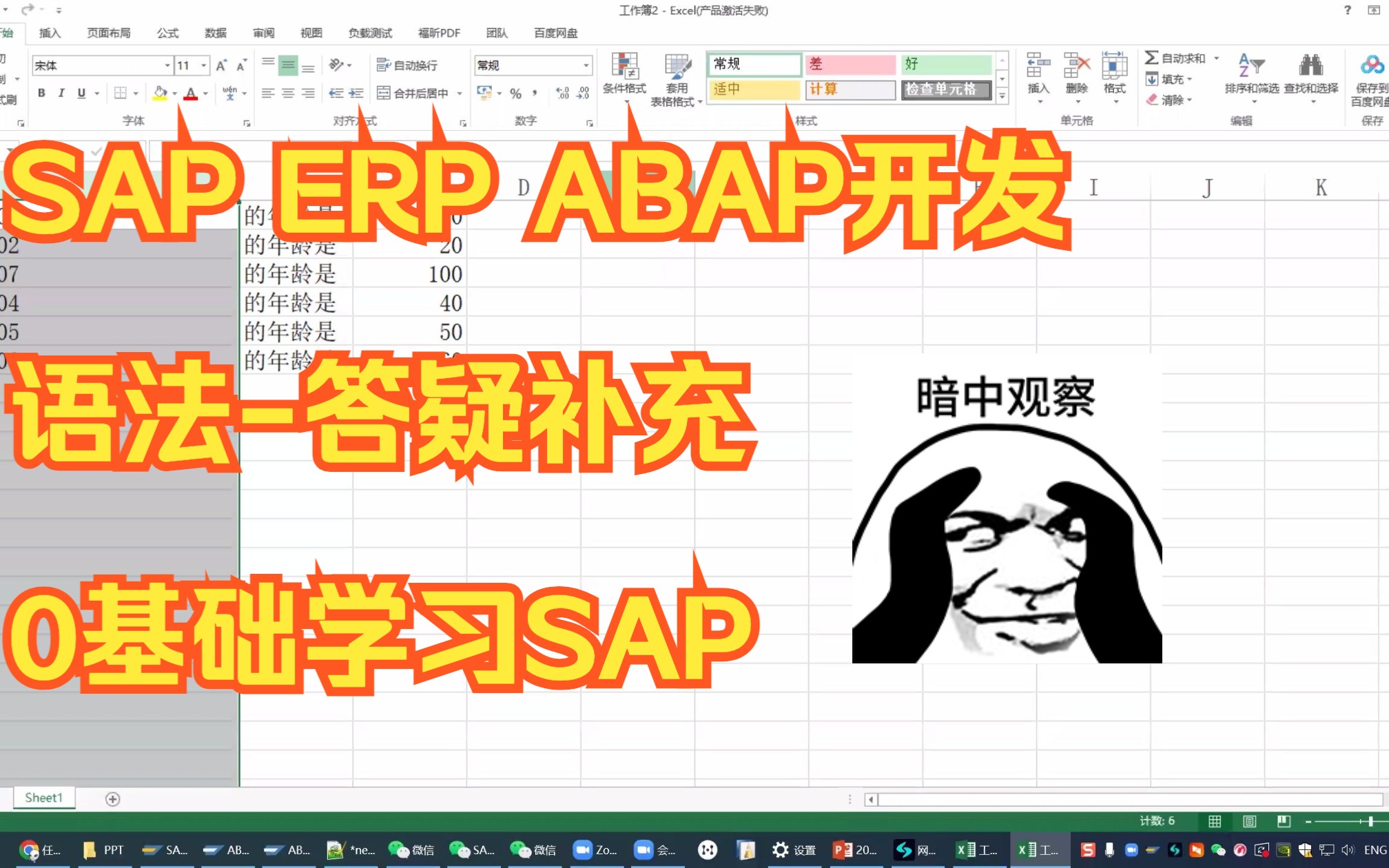Open the 合并后居中 dropdown arrow
Screen dimensions: 1389x868
460,93
